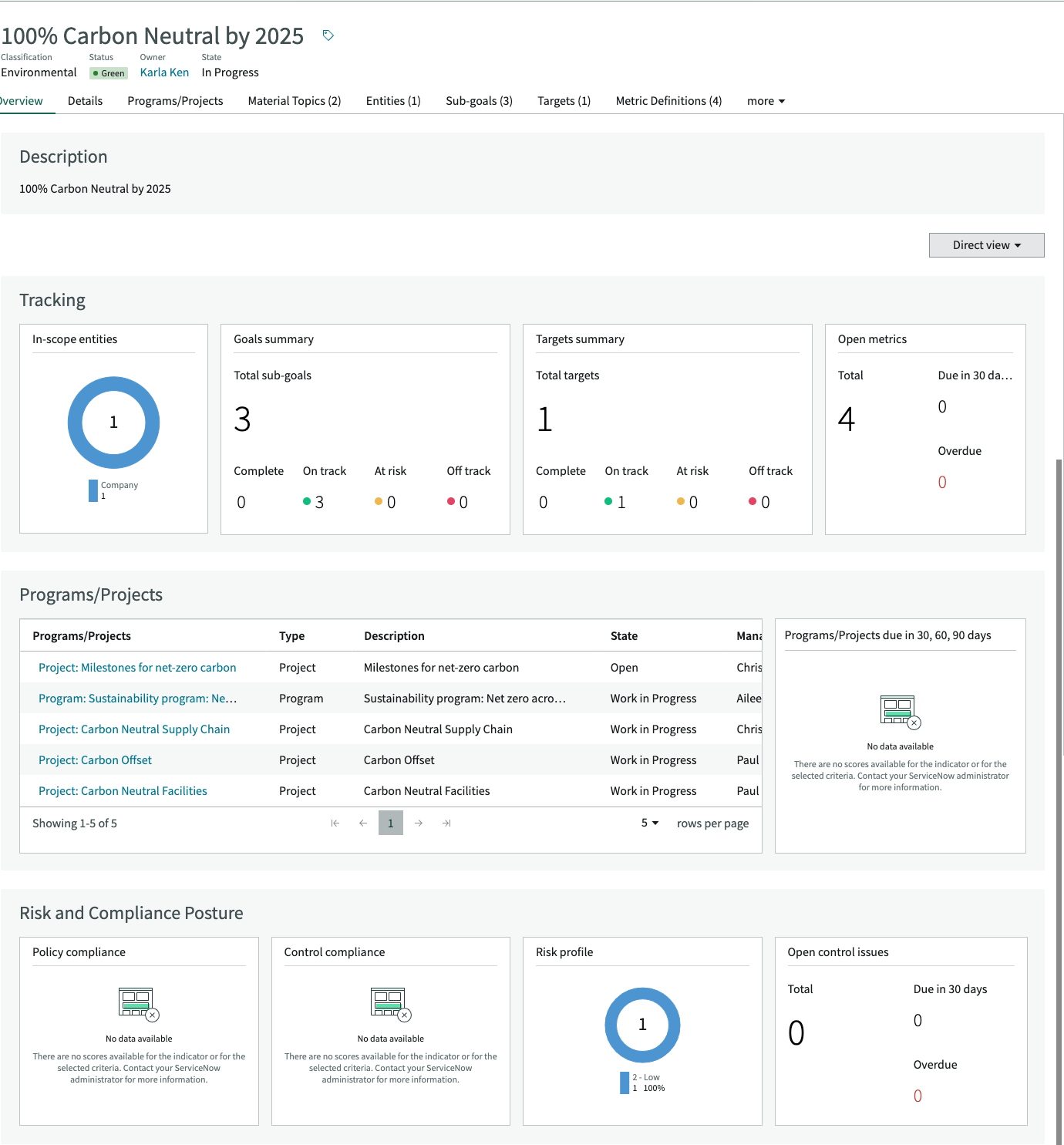Open the Metric Definitions (4) tab
The height and width of the screenshot is (1145, 1064).
(x=668, y=101)
